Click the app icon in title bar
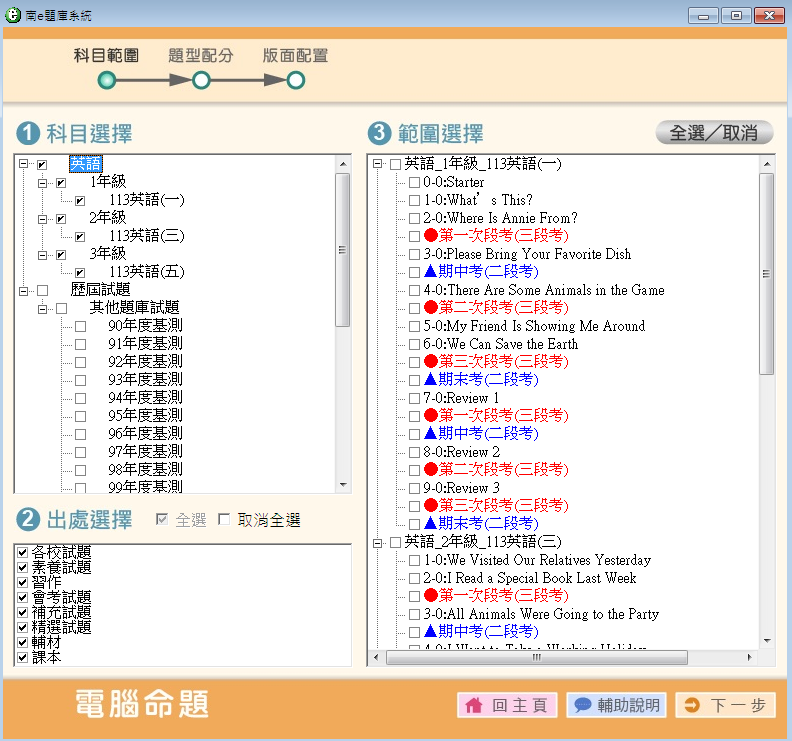The height and width of the screenshot is (741, 792). tap(13, 15)
